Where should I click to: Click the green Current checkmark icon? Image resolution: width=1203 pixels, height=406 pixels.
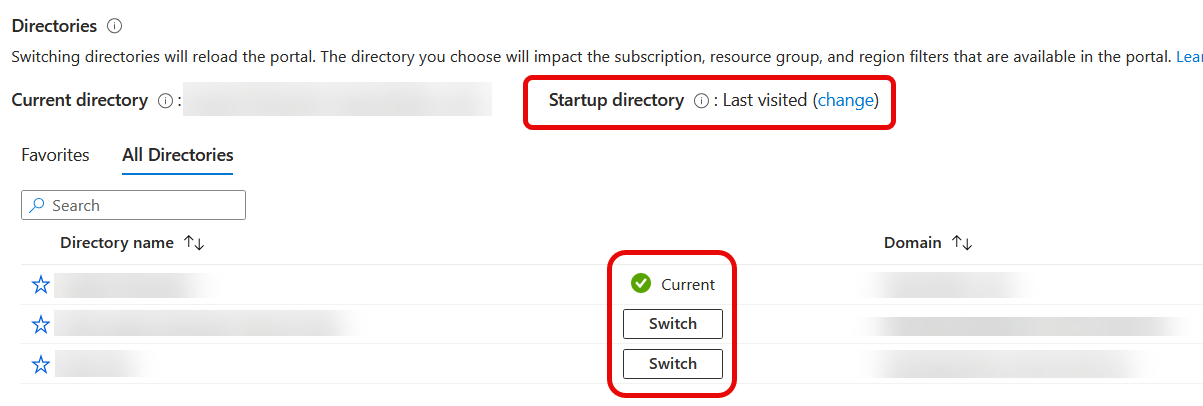point(641,284)
